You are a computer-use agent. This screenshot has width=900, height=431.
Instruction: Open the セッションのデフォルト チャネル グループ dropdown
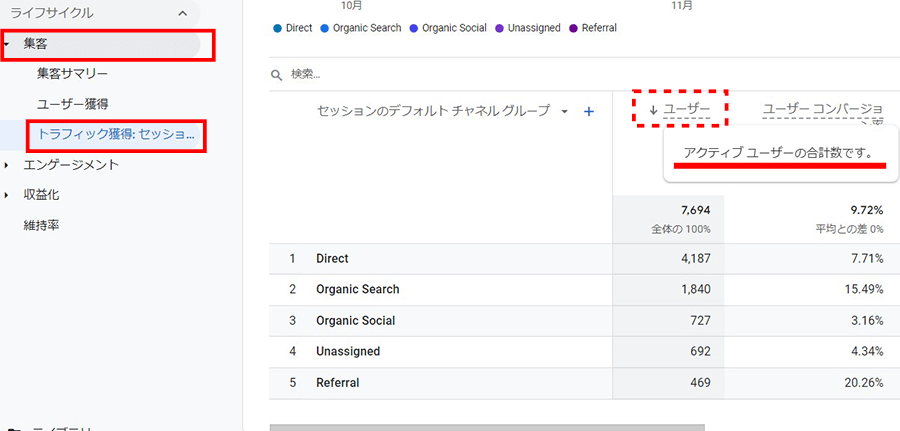click(565, 111)
